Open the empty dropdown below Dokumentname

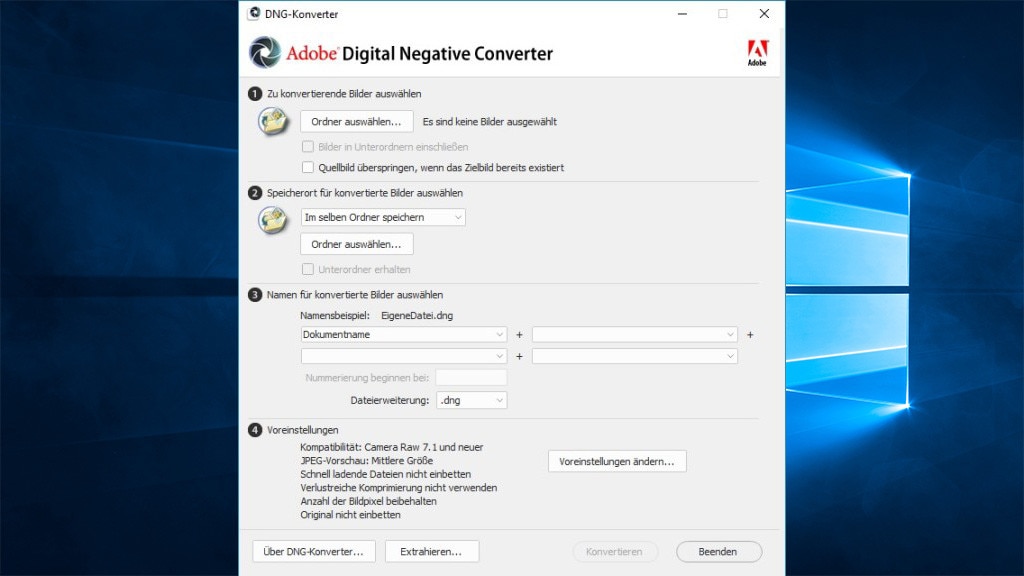tap(404, 356)
